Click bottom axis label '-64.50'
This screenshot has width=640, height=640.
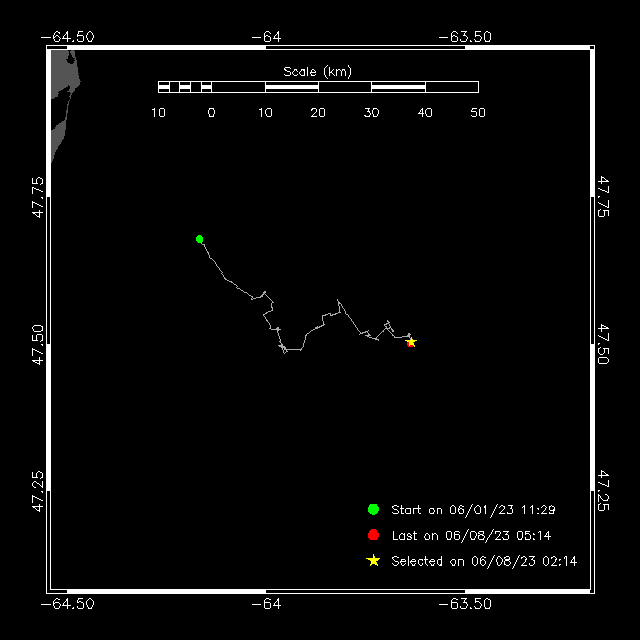(x=68, y=604)
